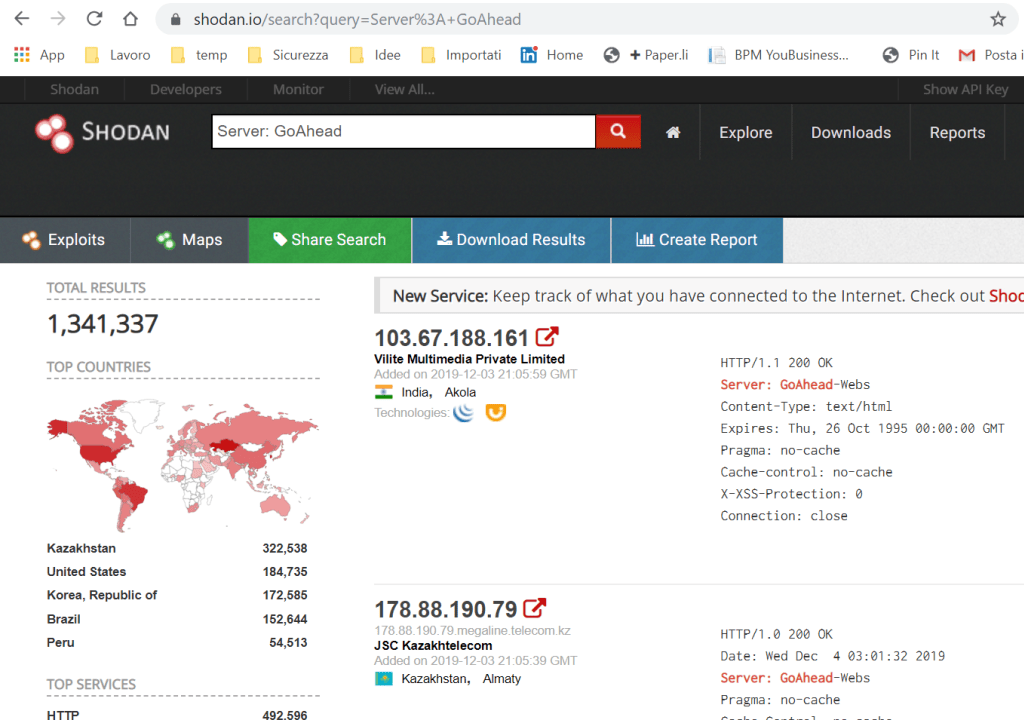Open external link icon beside 103.67.188.161
Image resolution: width=1024 pixels, height=720 pixels.
(547, 336)
